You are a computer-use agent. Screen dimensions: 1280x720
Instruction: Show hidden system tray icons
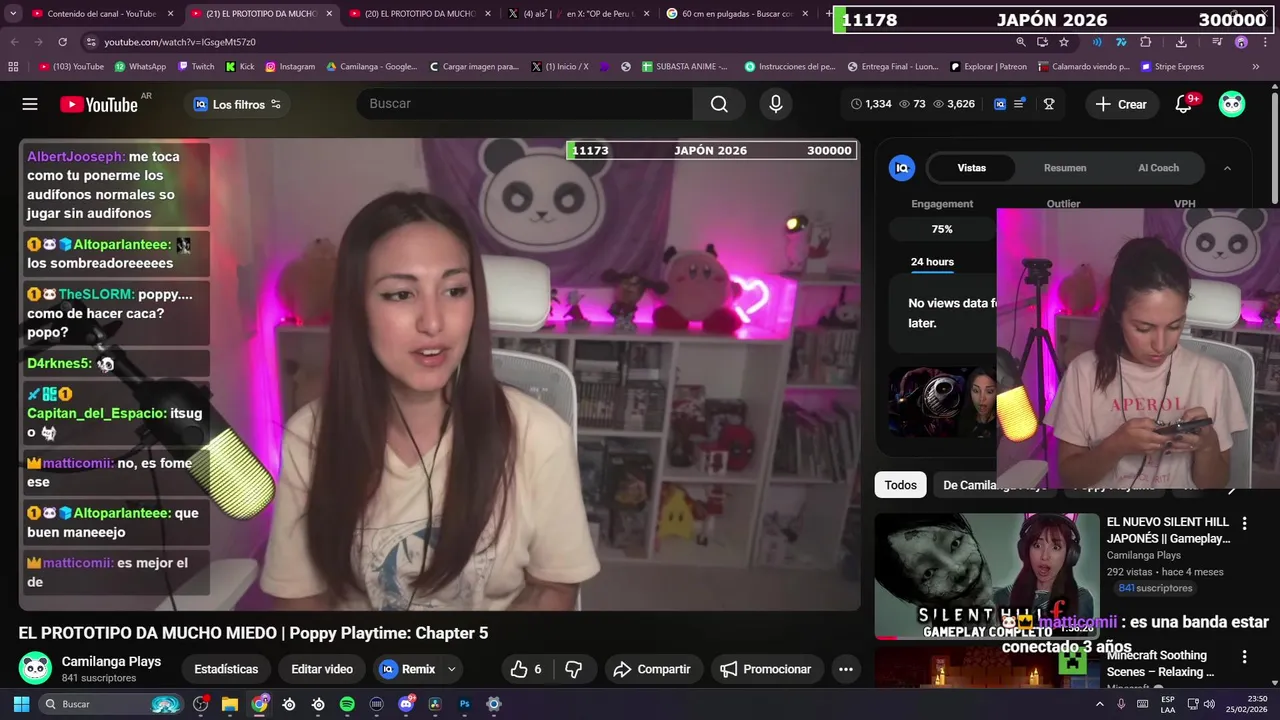(1100, 704)
